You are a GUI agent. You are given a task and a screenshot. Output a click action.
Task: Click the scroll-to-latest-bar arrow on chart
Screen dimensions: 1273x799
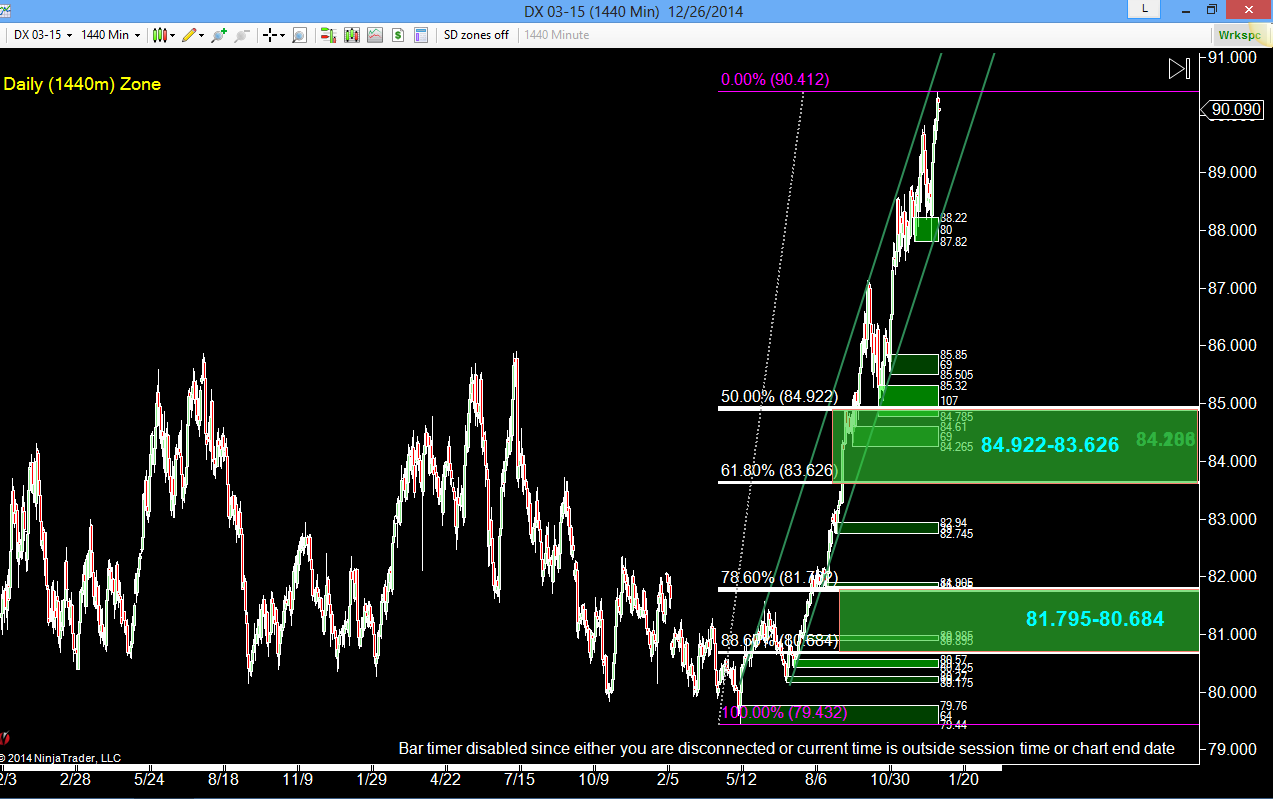tap(1180, 69)
